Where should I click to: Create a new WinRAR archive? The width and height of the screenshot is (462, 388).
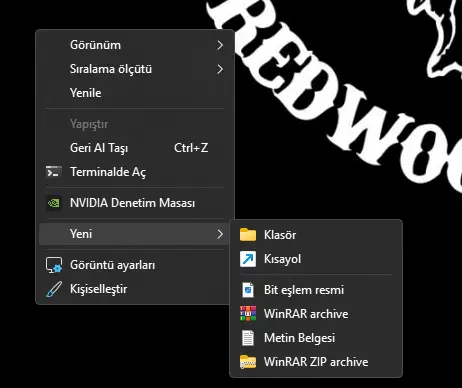click(x=316, y=314)
